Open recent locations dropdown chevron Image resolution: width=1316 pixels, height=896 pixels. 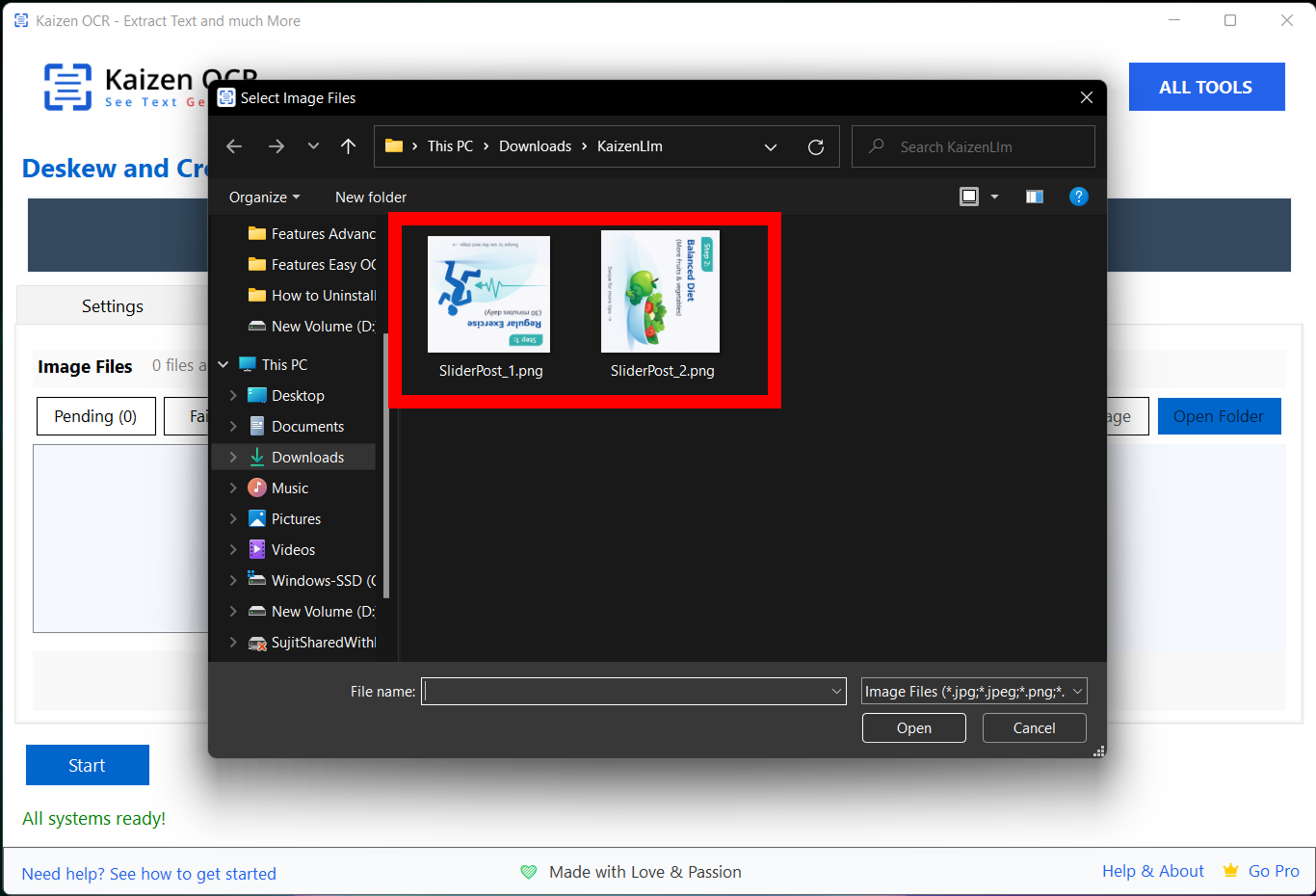click(313, 146)
